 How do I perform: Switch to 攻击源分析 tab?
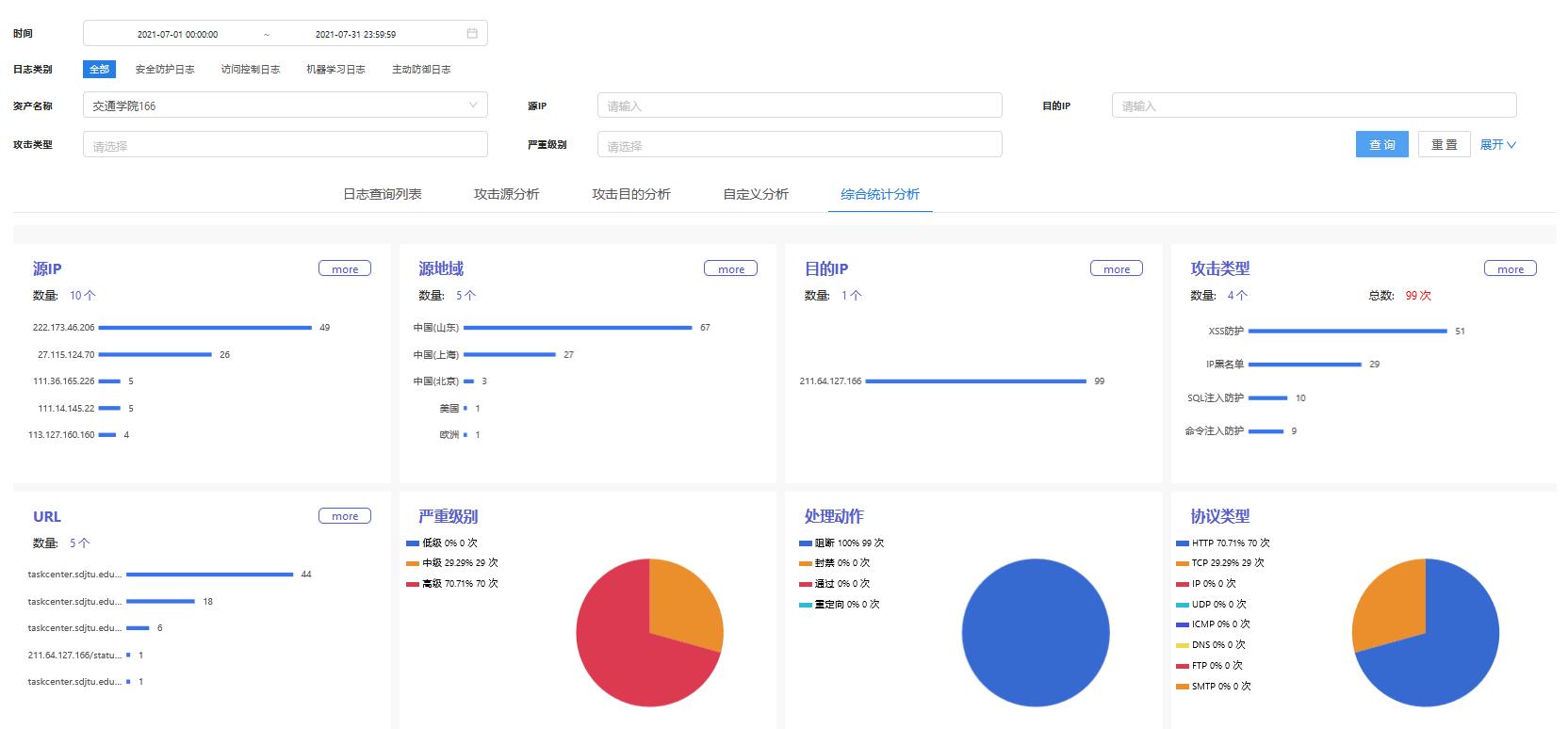[x=506, y=194]
